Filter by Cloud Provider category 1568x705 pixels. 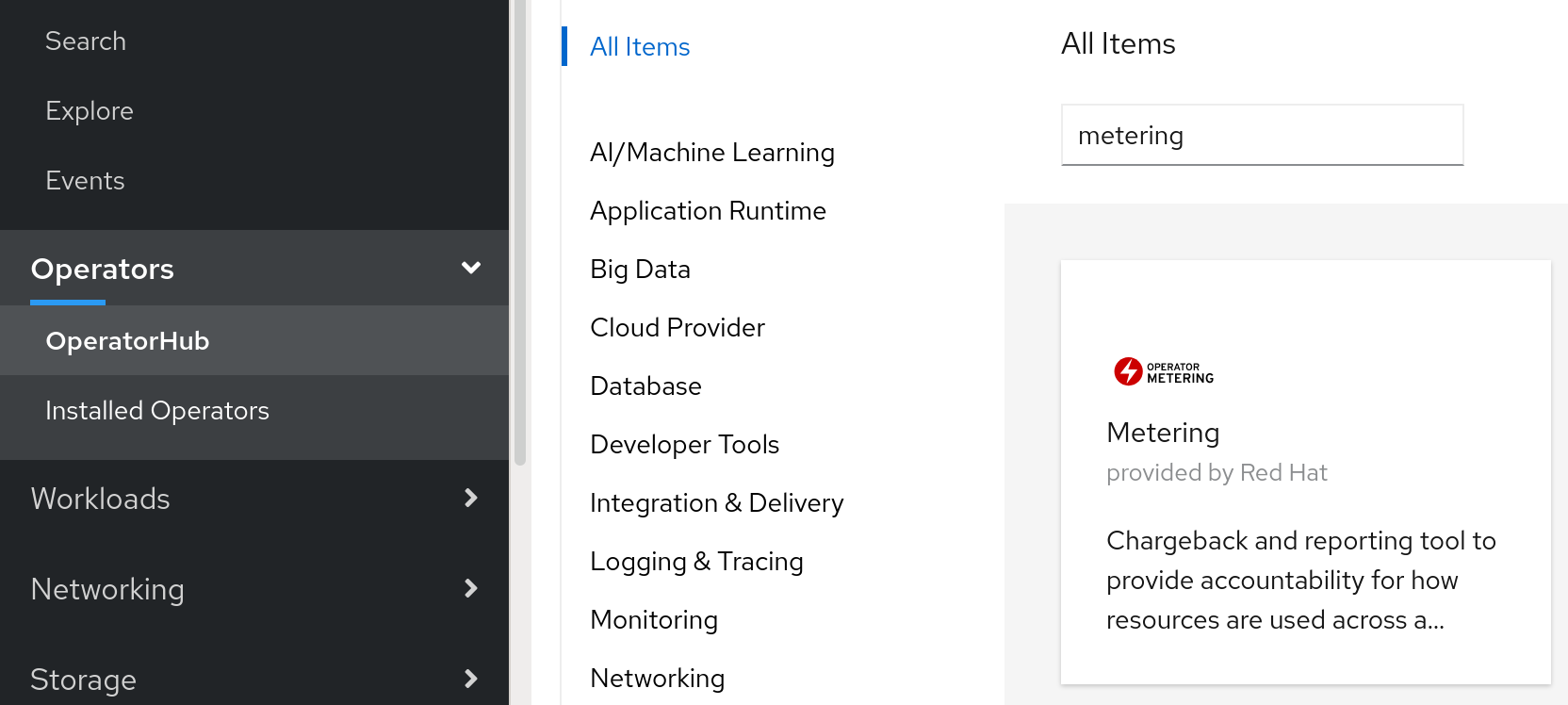[x=677, y=328]
